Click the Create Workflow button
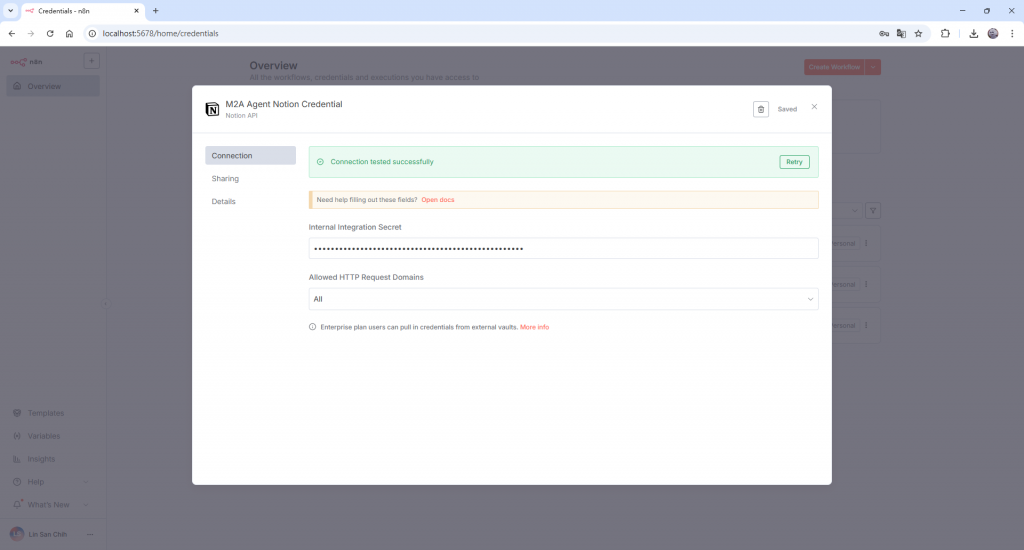 click(x=835, y=67)
